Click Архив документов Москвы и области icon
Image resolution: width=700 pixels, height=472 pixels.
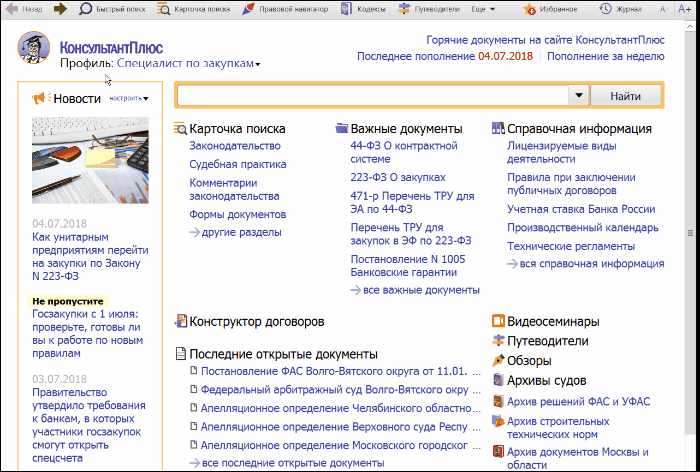click(498, 451)
